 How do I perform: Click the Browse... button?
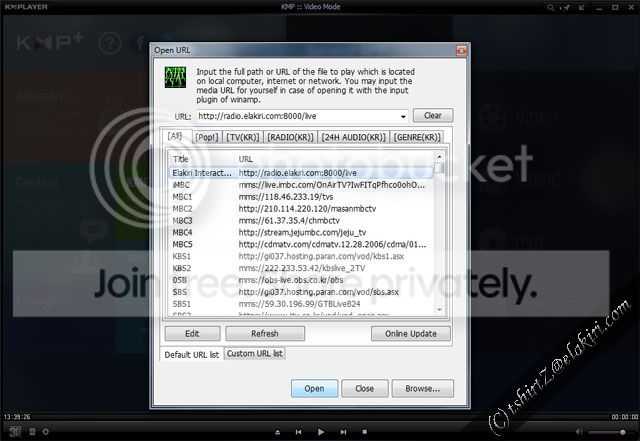[x=422, y=388]
